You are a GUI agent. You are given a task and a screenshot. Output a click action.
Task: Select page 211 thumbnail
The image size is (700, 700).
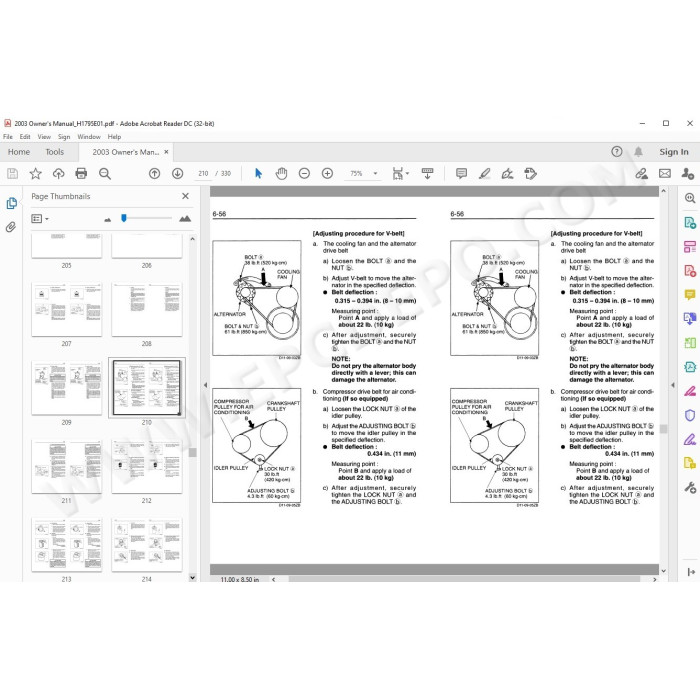67,467
